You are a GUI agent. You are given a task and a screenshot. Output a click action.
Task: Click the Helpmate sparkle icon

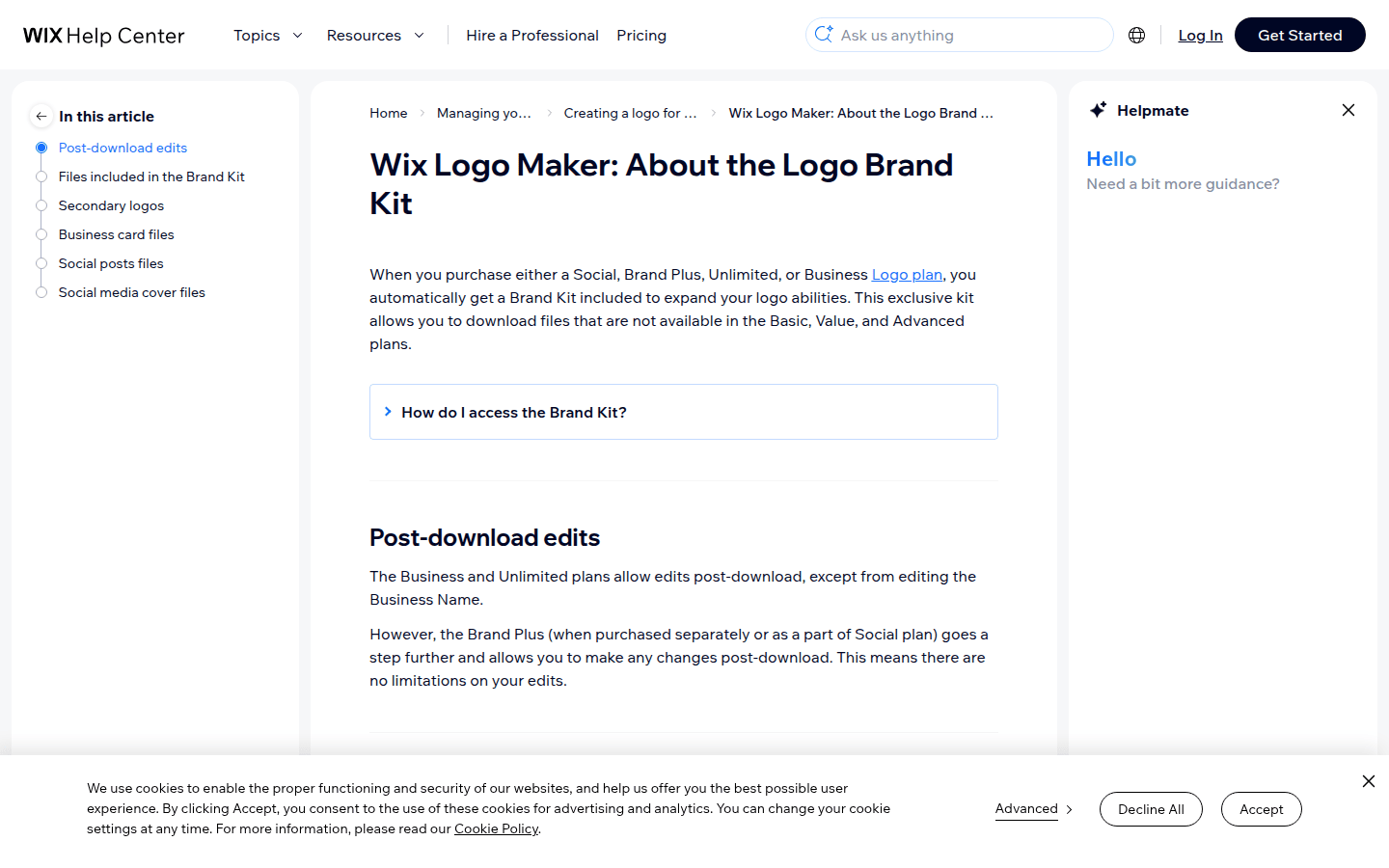pyautogui.click(x=1098, y=110)
